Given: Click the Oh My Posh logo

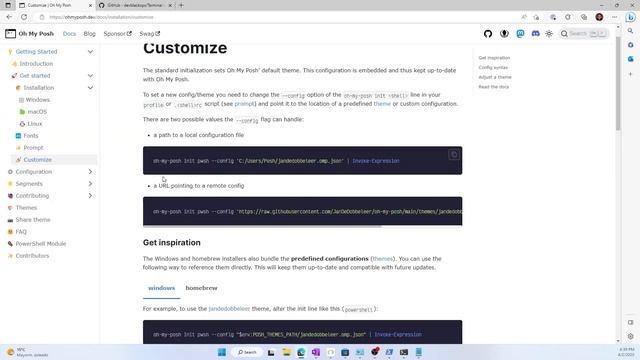Looking at the screenshot, I should click(x=29, y=34).
